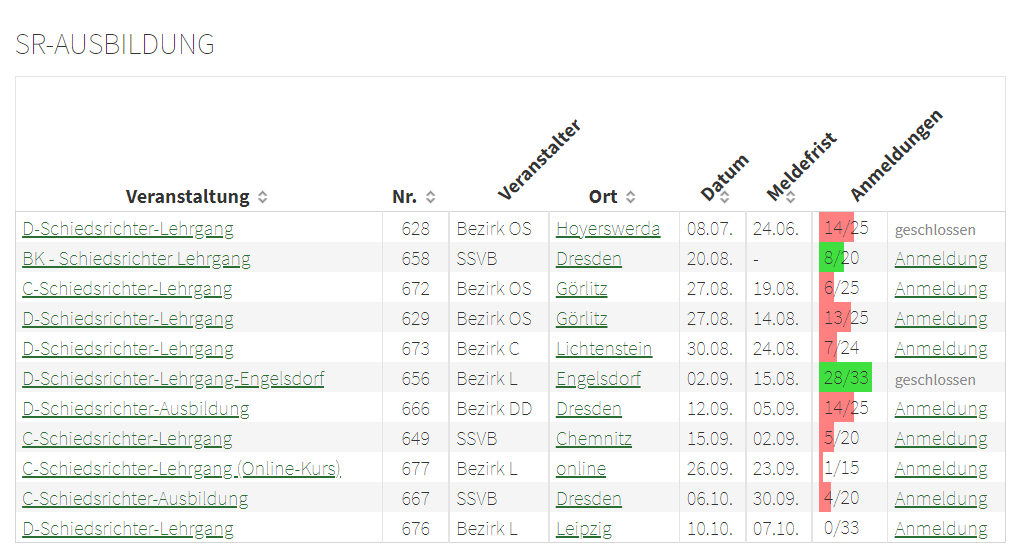Click the 1/15 registration count
This screenshot has height=559, width=1012.
(x=842, y=467)
